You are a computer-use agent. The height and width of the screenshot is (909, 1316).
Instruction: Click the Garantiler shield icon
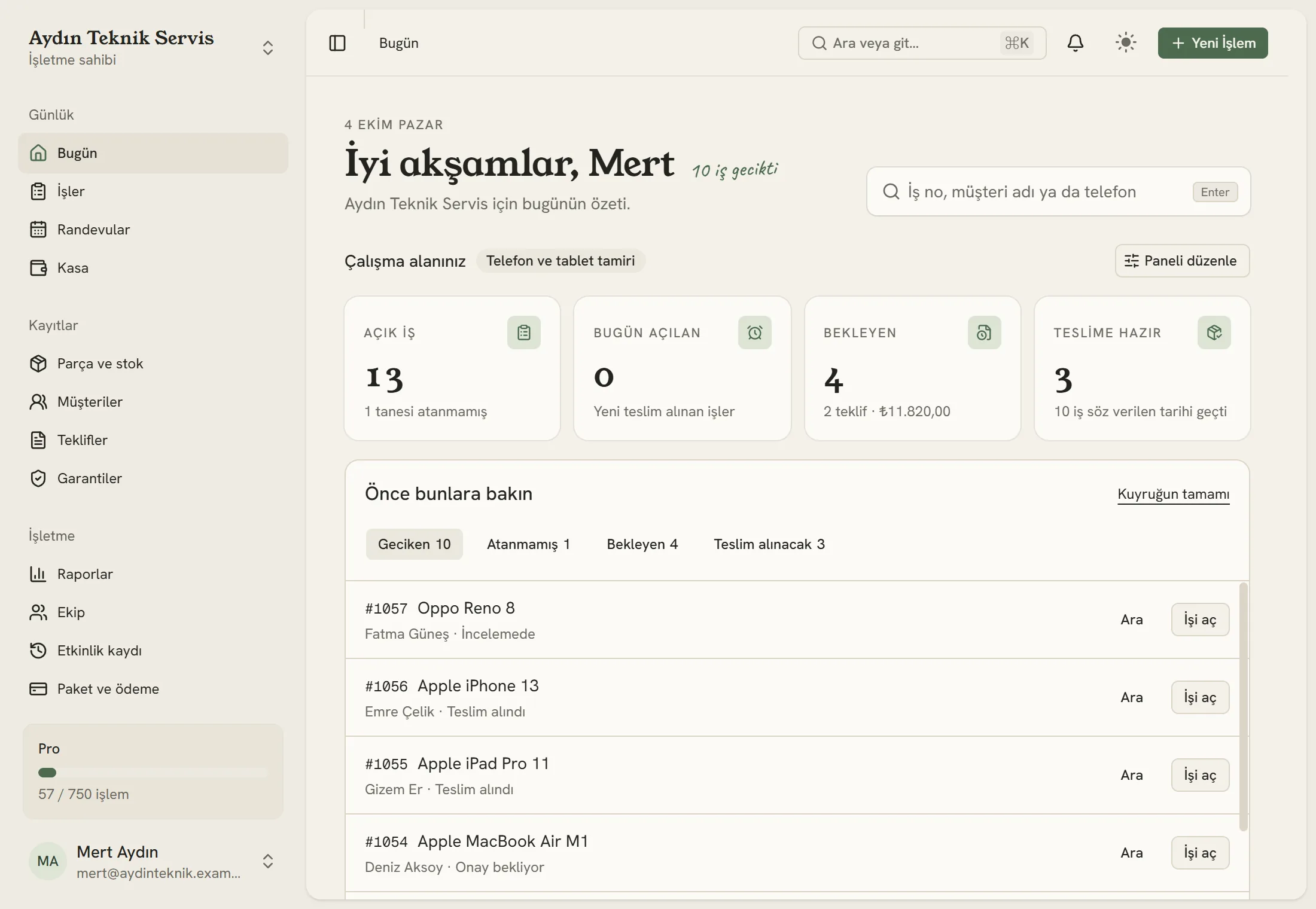(38, 478)
